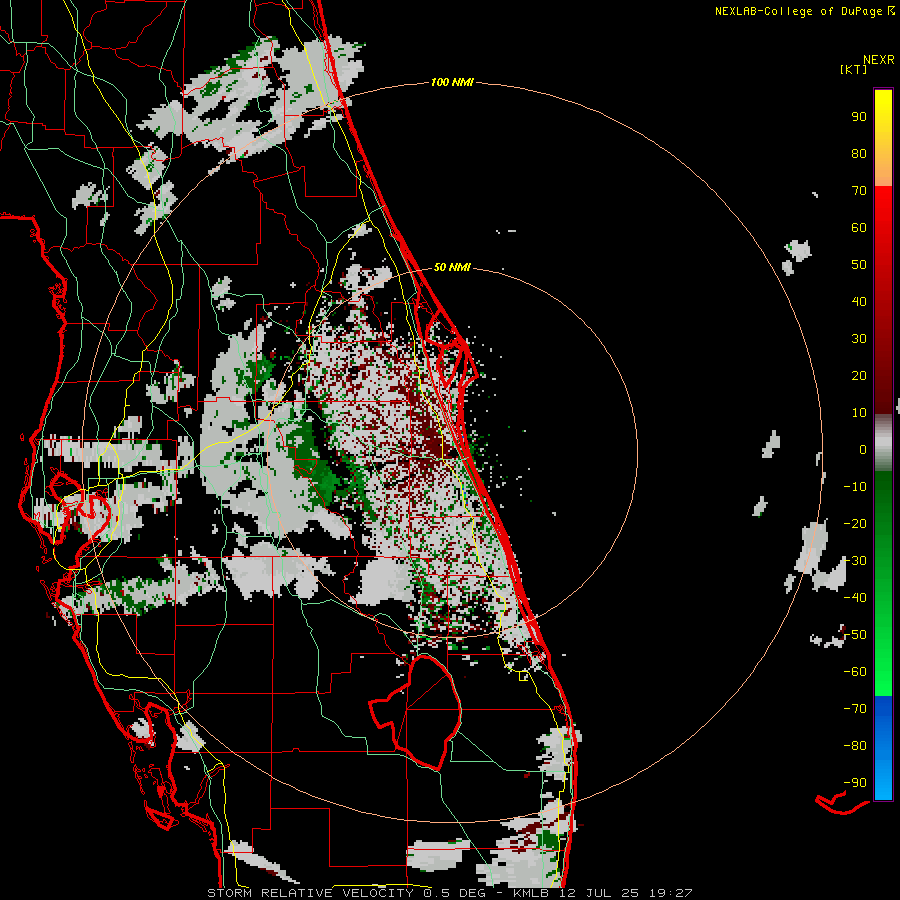900x900 pixels.
Task: Click the 100 NMI range ring label
Action: [x=452, y=83]
